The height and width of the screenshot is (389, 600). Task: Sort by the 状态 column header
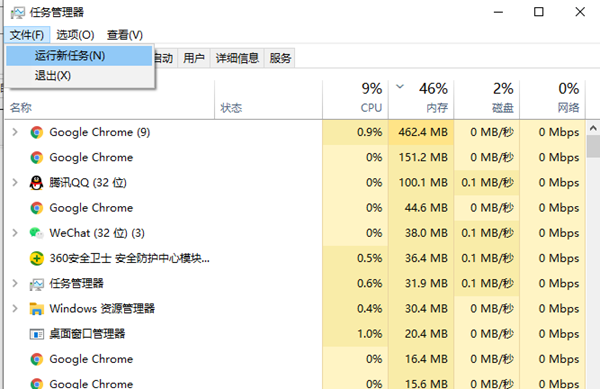pyautogui.click(x=269, y=99)
